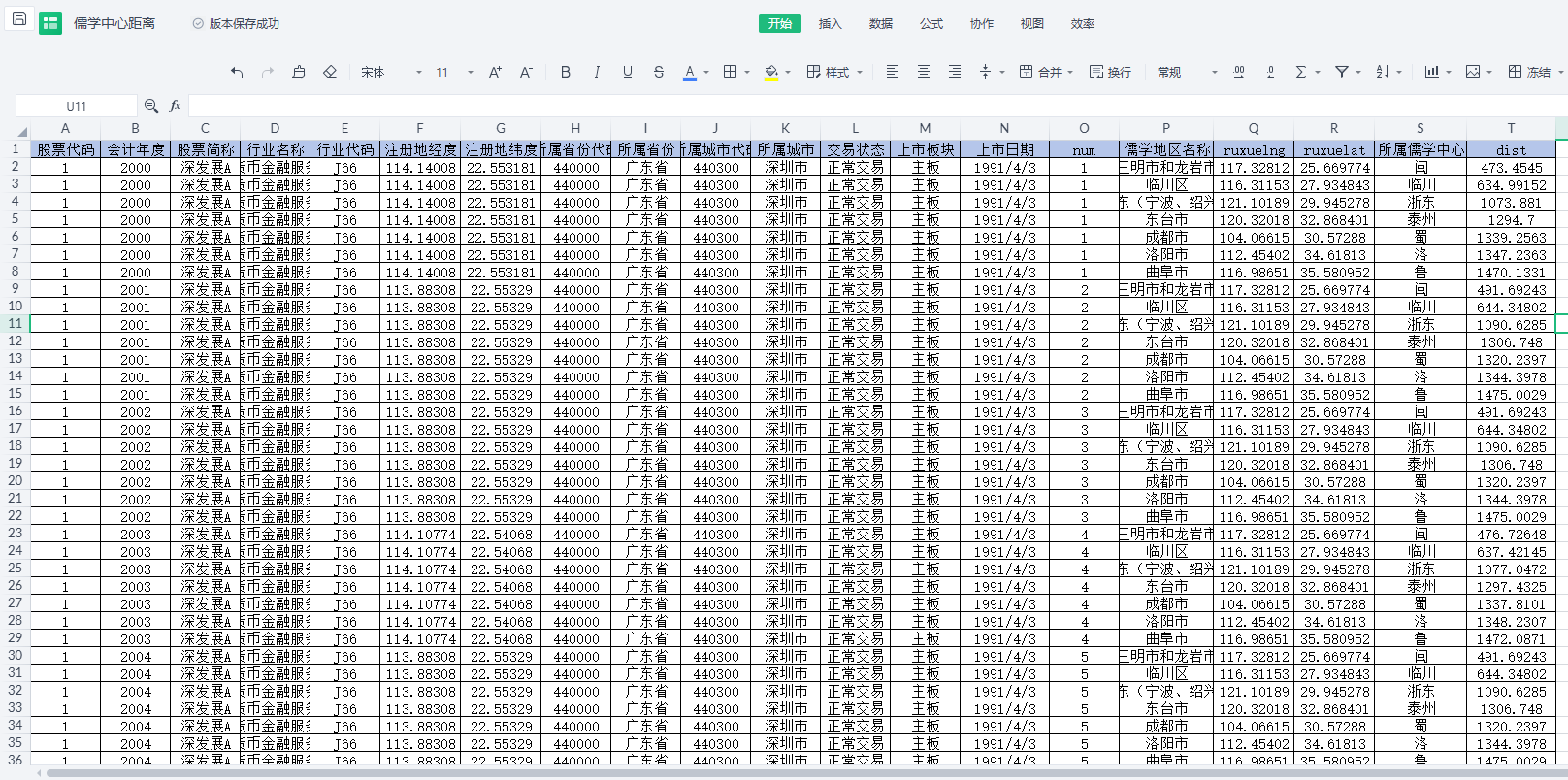
Task: Click the undo arrow icon
Action: 237,72
